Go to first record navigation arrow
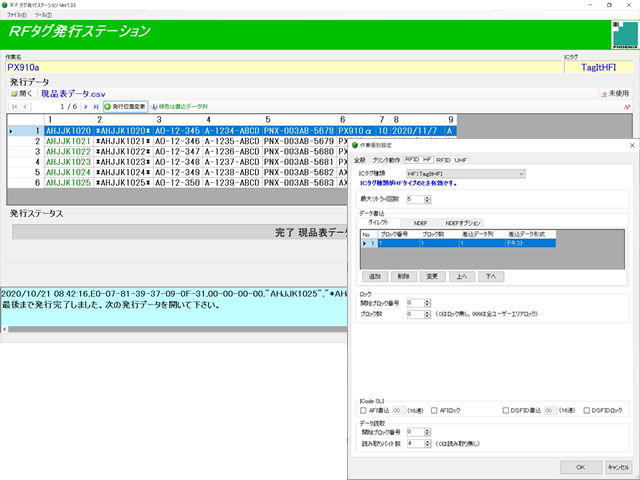Image resolution: width=640 pixels, height=480 pixels. pyautogui.click(x=15, y=107)
